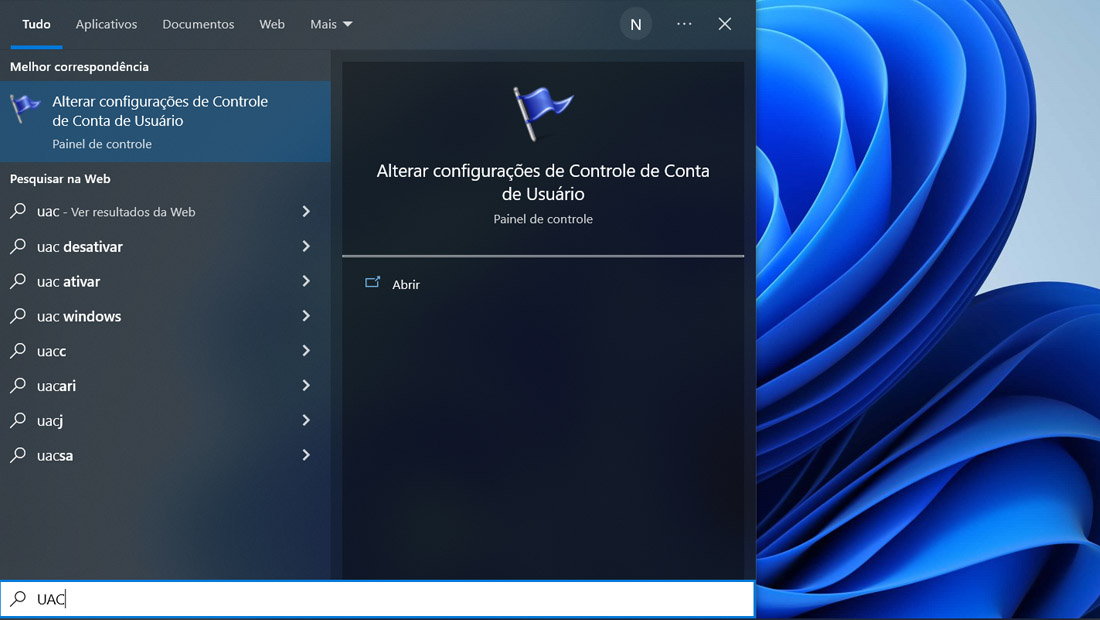Switch to the Documentos tab
Viewport: 1100px width, 620px height.
[199, 25]
